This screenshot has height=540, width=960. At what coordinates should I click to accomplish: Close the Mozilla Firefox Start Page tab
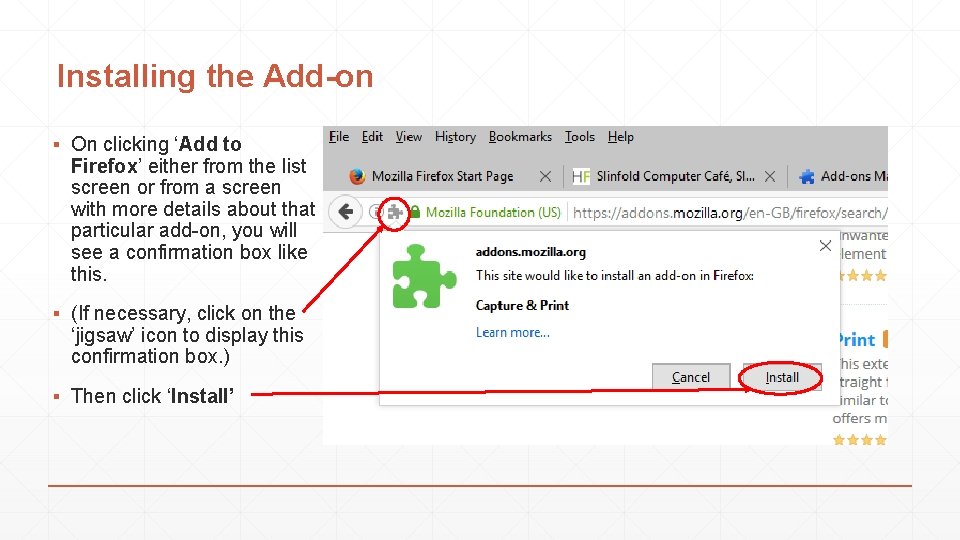pos(546,176)
